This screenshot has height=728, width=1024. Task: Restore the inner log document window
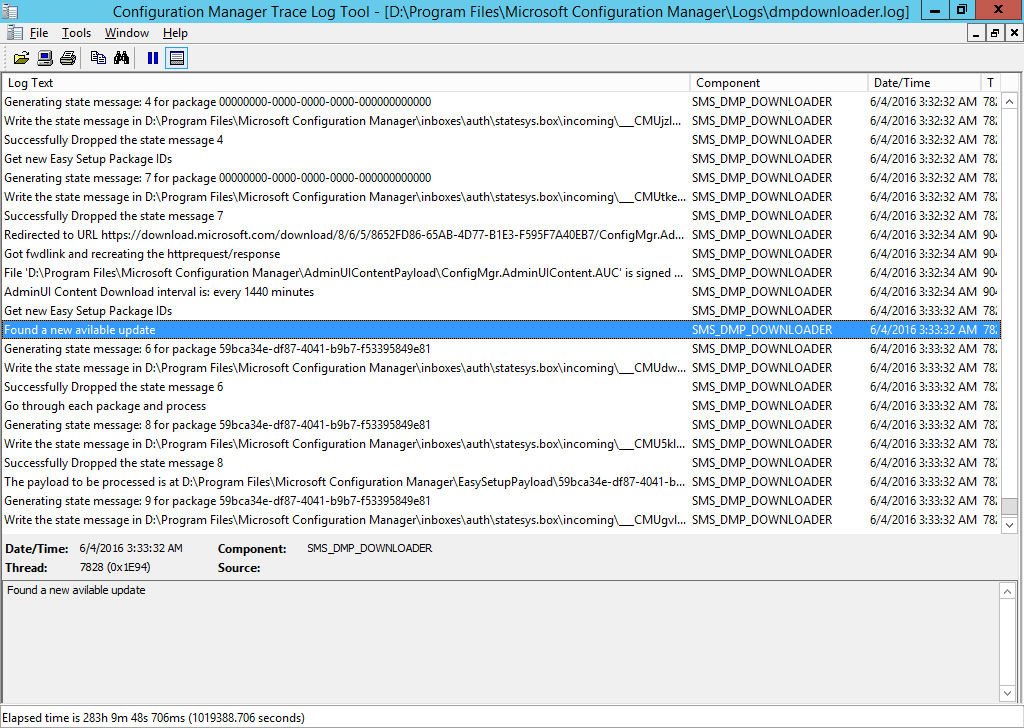tap(995, 33)
